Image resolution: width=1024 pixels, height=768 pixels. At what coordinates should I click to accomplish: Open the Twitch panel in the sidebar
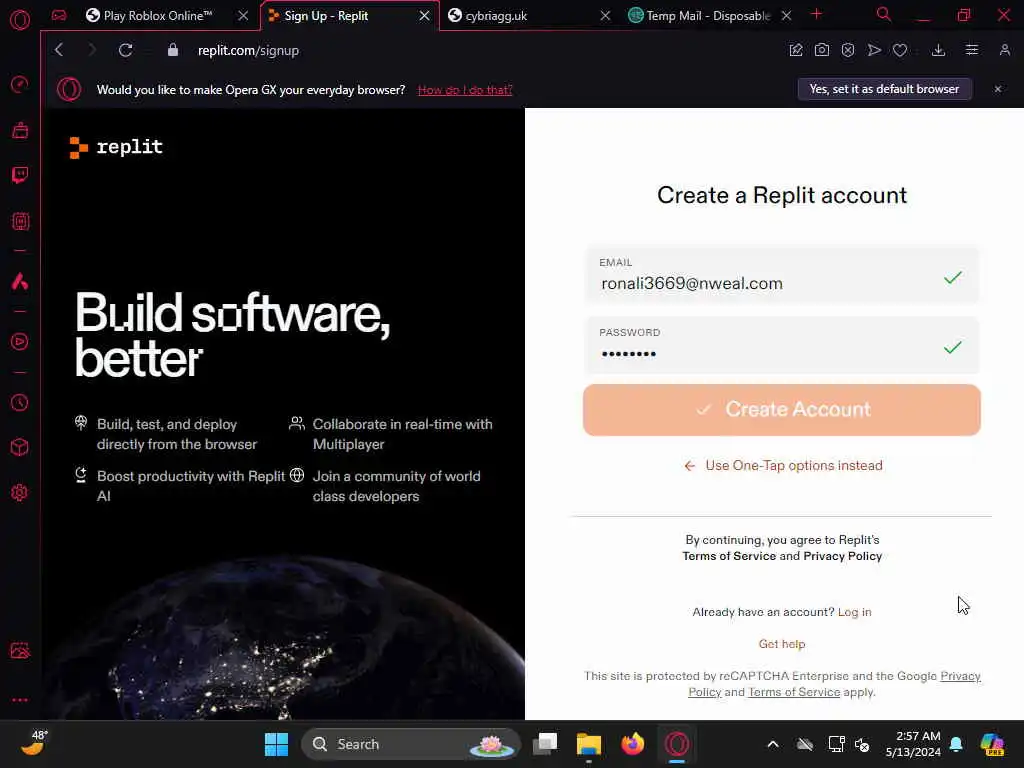tap(20, 175)
